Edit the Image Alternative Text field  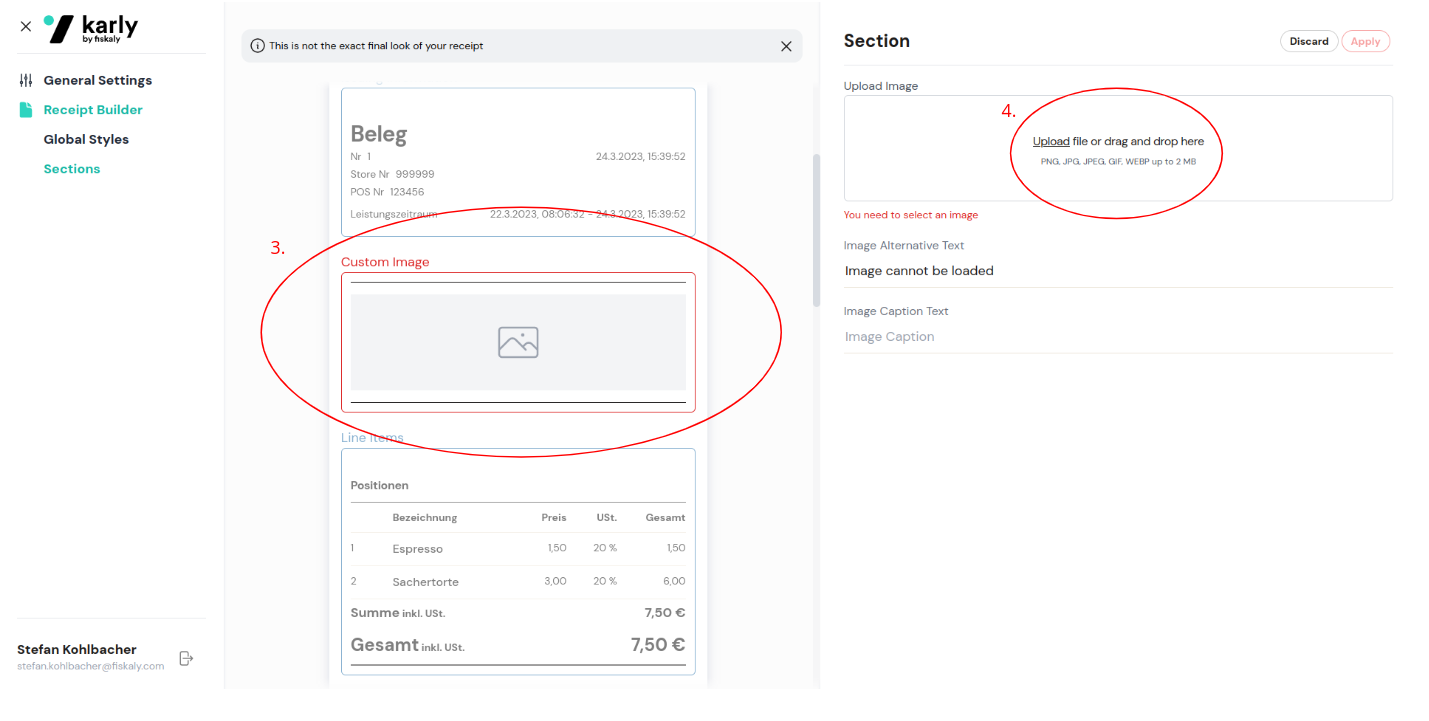(x=919, y=270)
